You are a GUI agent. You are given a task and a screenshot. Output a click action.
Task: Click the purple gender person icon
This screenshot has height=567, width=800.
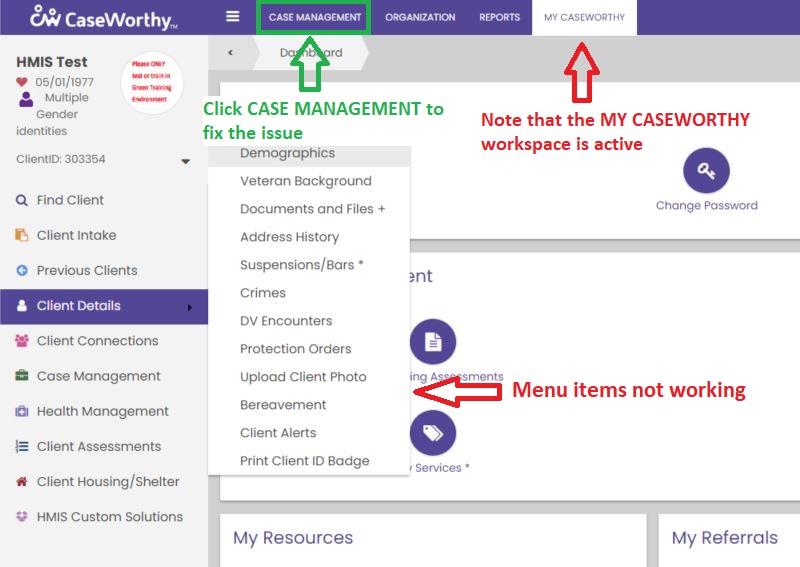[26, 99]
